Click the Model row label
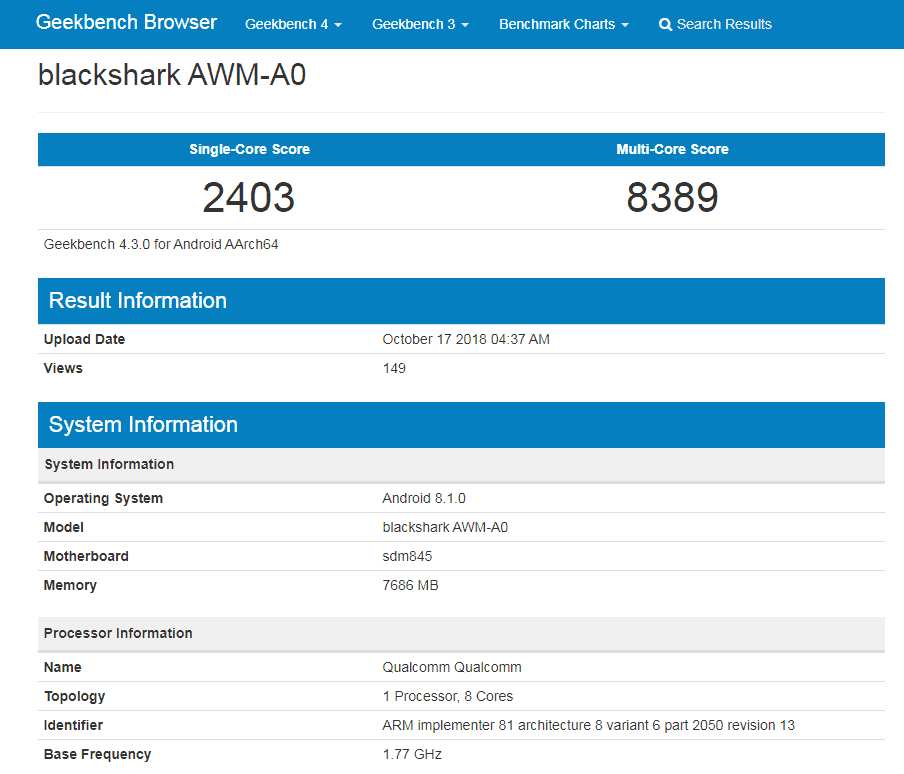This screenshot has width=904, height=774. click(63, 527)
